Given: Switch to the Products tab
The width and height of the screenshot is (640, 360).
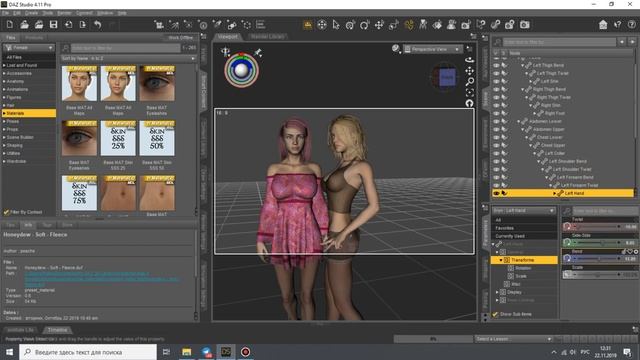Looking at the screenshot, I should click(x=34, y=38).
